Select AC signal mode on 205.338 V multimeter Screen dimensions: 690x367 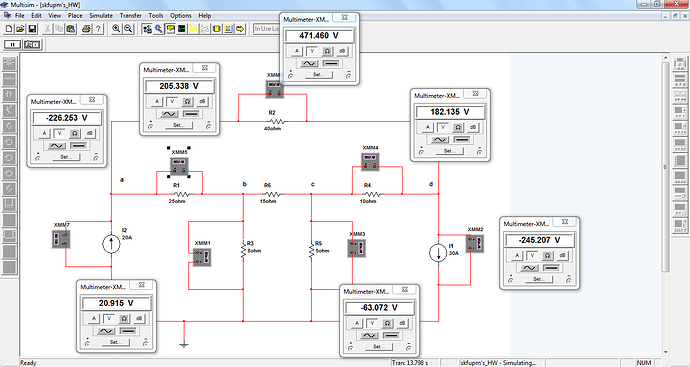click(169, 114)
